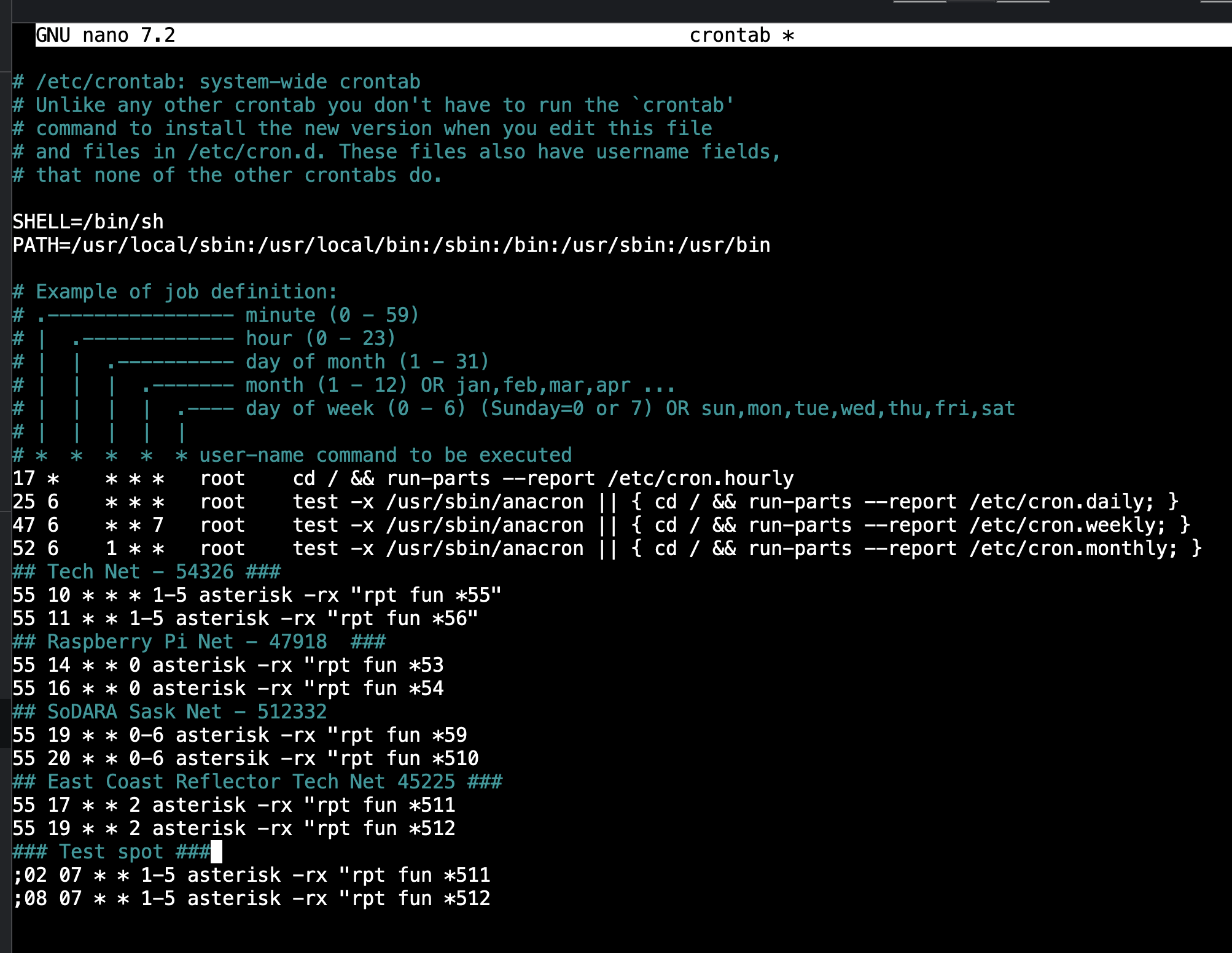Click the 'that none of the other crontabs do' line

[x=227, y=175]
